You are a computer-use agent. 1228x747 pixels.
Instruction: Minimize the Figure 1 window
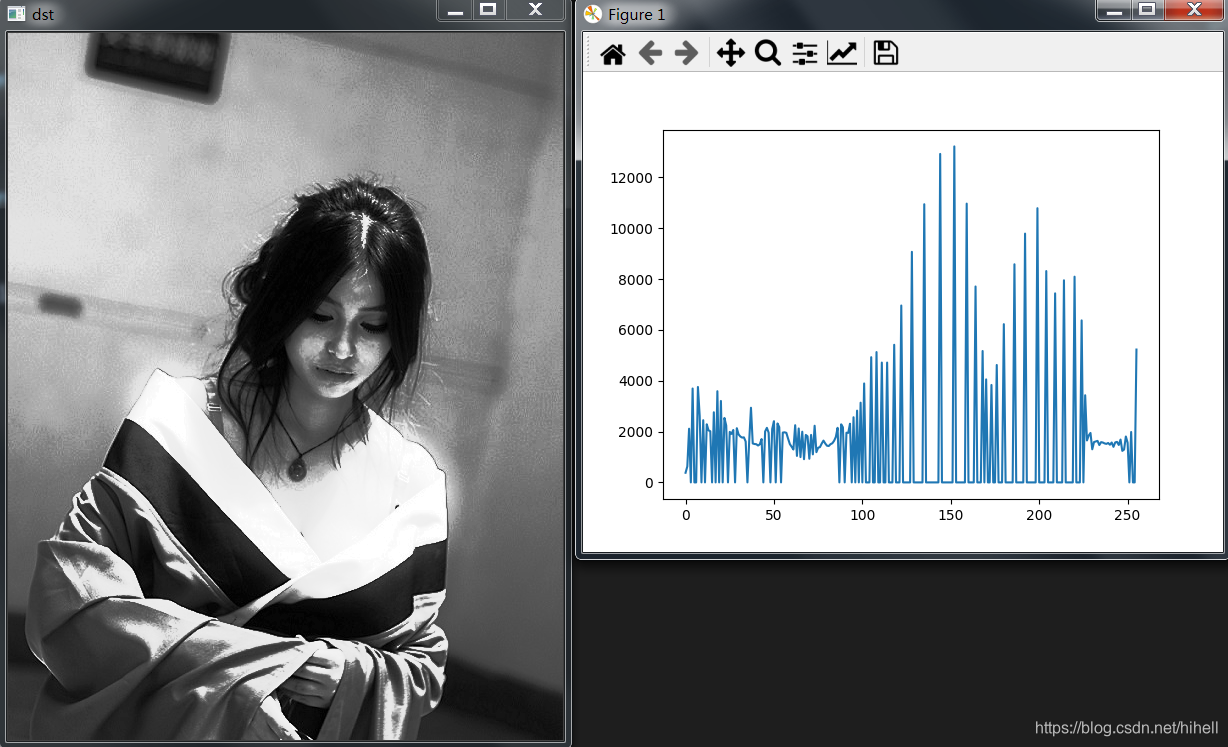coord(1113,11)
